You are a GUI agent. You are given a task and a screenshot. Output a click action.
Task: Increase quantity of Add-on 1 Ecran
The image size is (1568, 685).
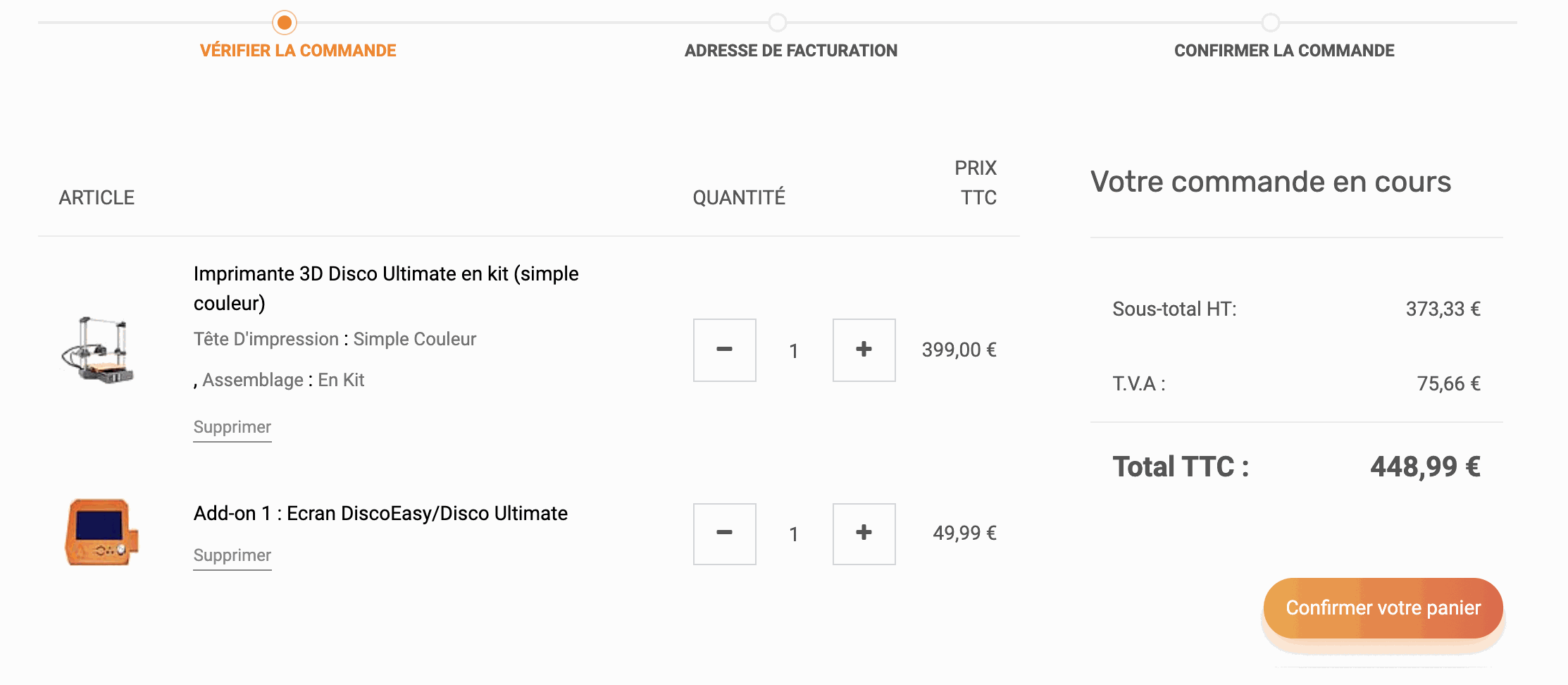(864, 533)
